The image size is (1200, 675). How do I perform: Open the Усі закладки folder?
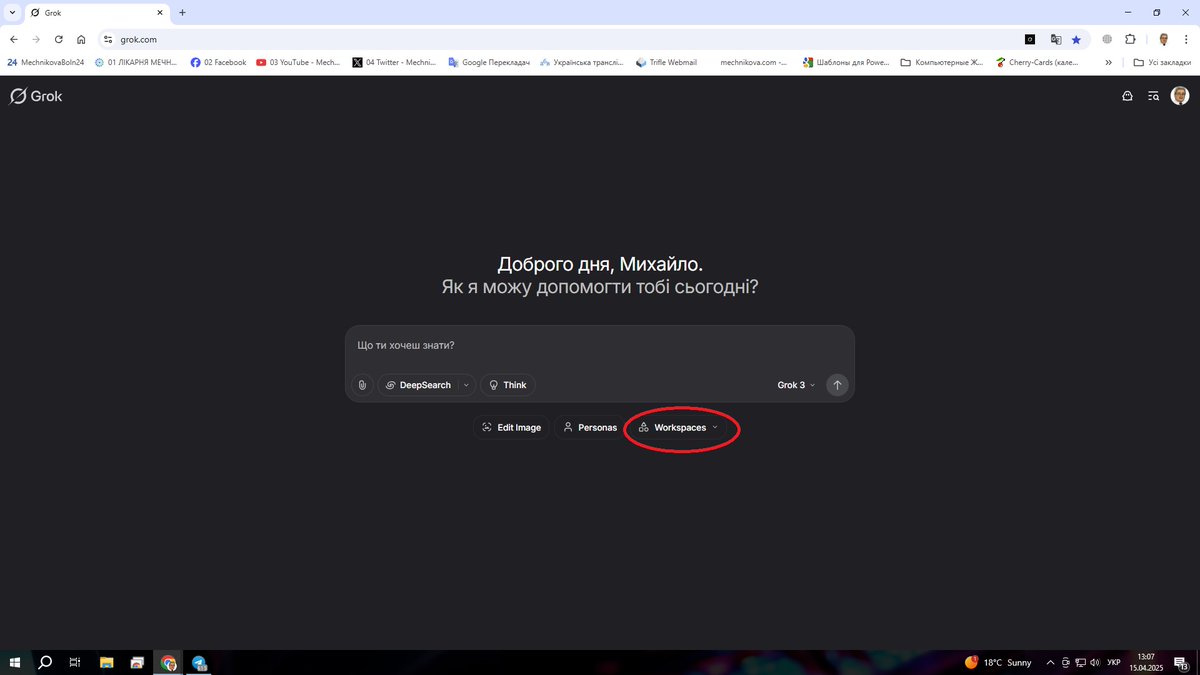click(1163, 62)
